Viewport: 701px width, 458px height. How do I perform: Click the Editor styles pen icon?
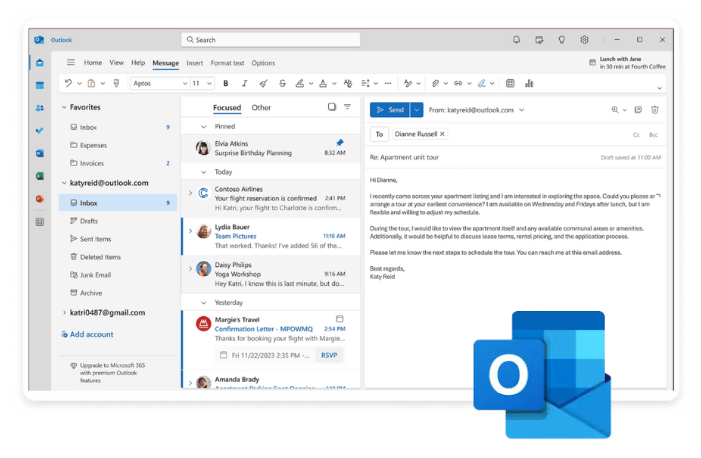(x=408, y=83)
